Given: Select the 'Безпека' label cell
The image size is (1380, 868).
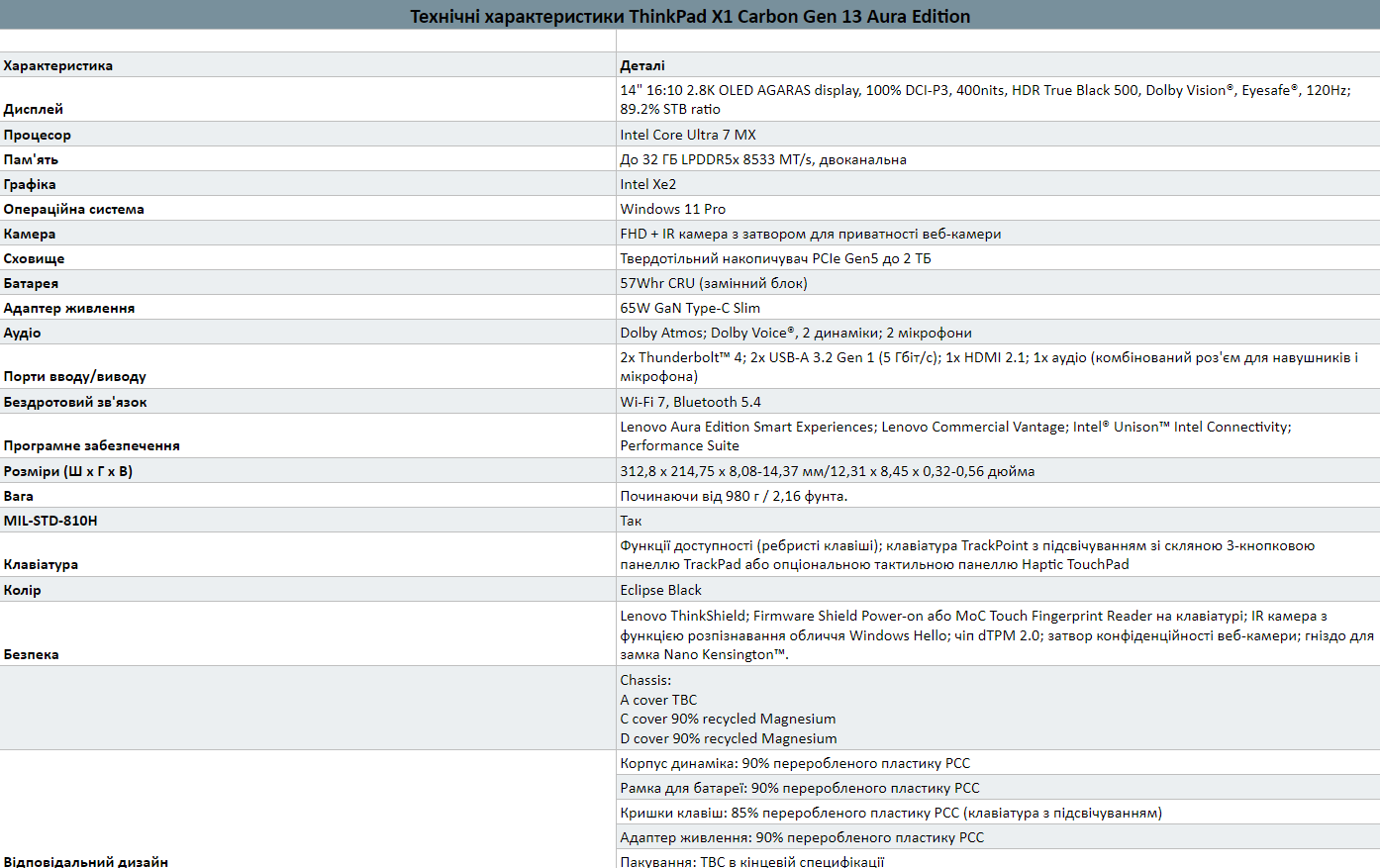Looking at the screenshot, I should [x=308, y=634].
